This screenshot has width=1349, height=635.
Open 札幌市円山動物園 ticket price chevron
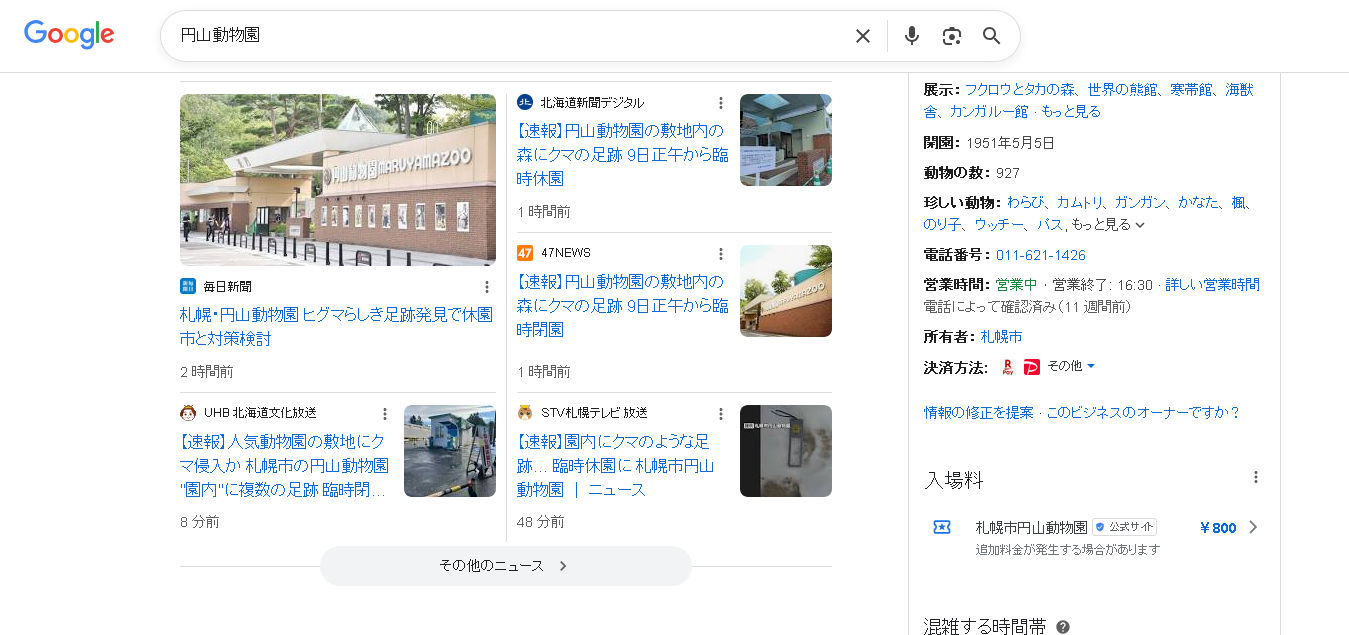1253,527
